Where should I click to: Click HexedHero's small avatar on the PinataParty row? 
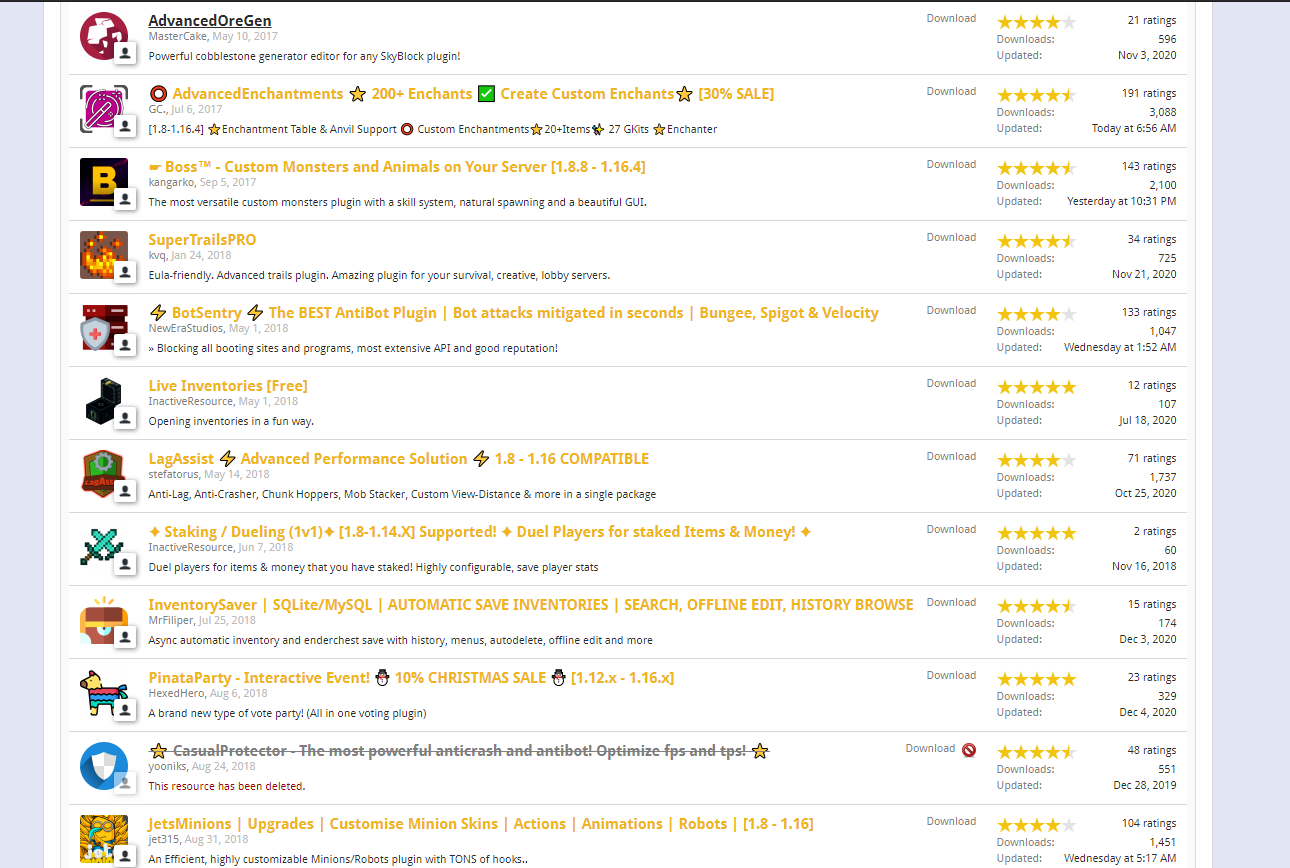[x=125, y=709]
